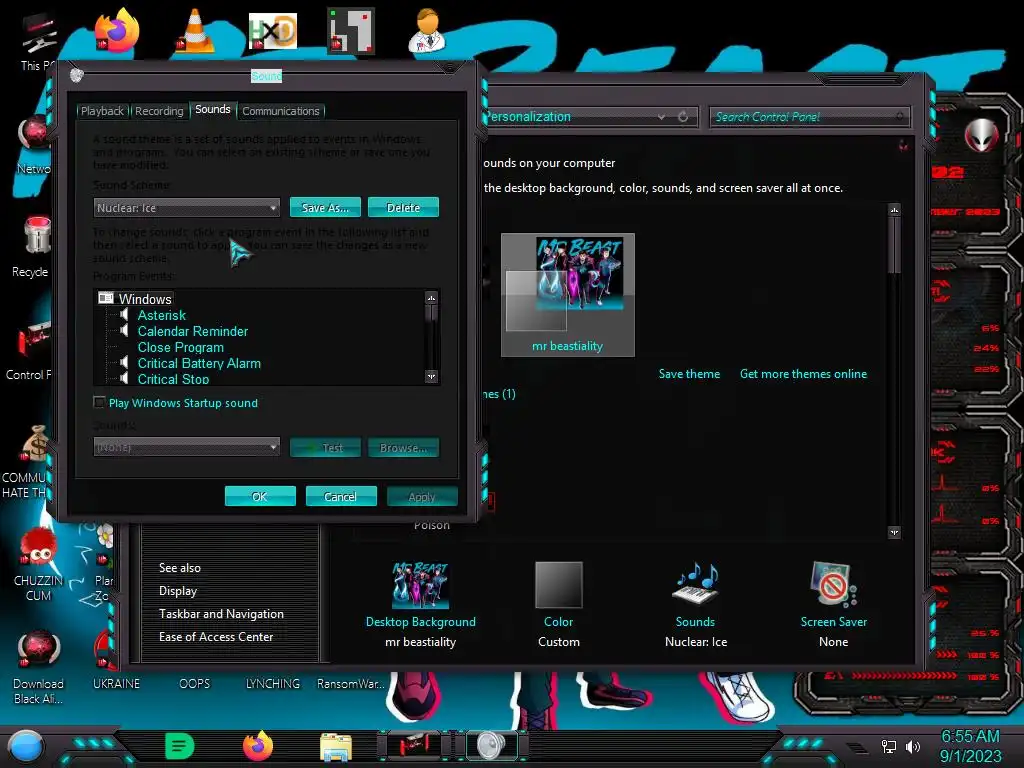Screen dimensions: 1024x768
Task: Select the Close Program event
Action: pos(180,347)
